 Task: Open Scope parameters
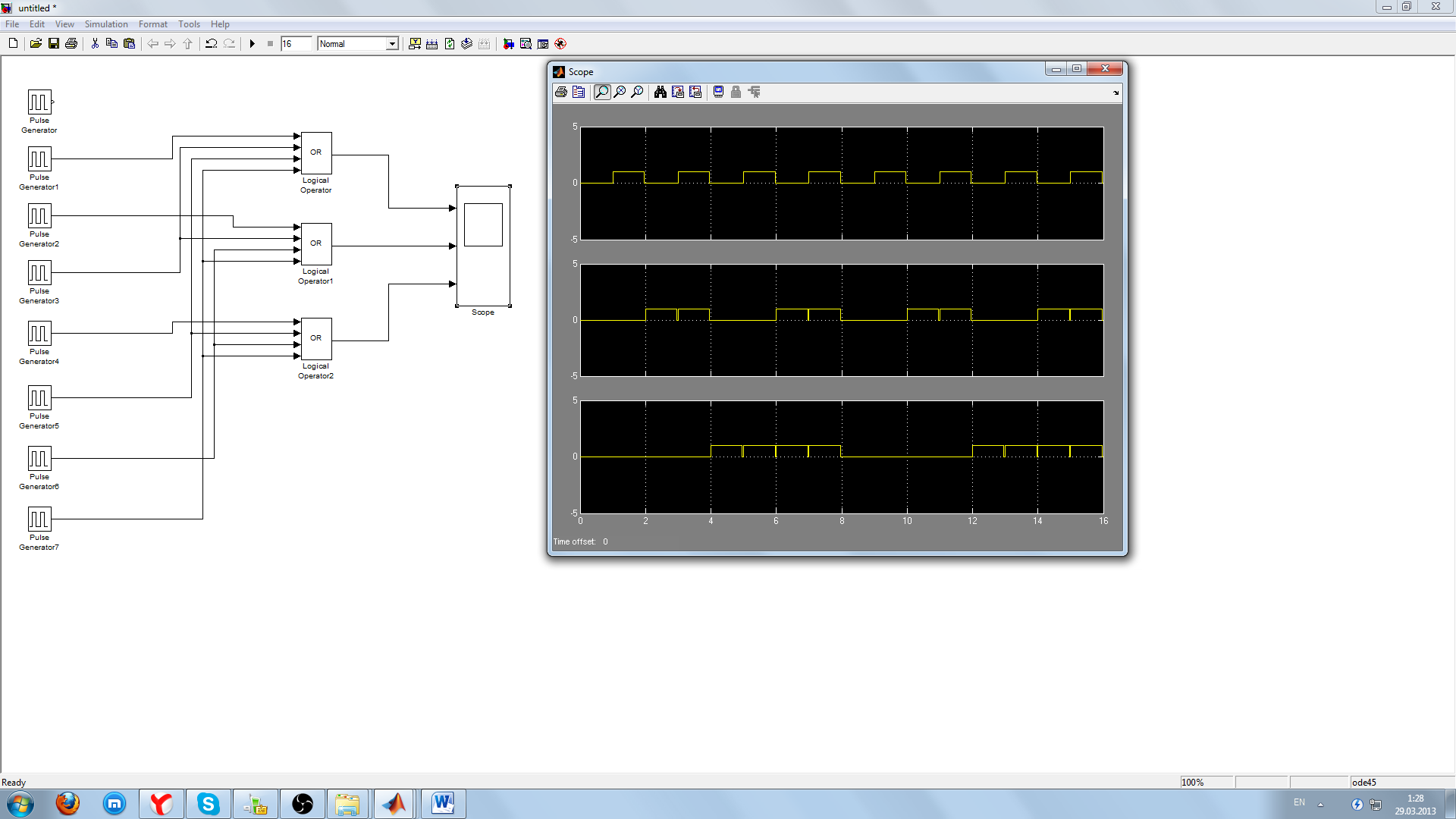tap(579, 92)
